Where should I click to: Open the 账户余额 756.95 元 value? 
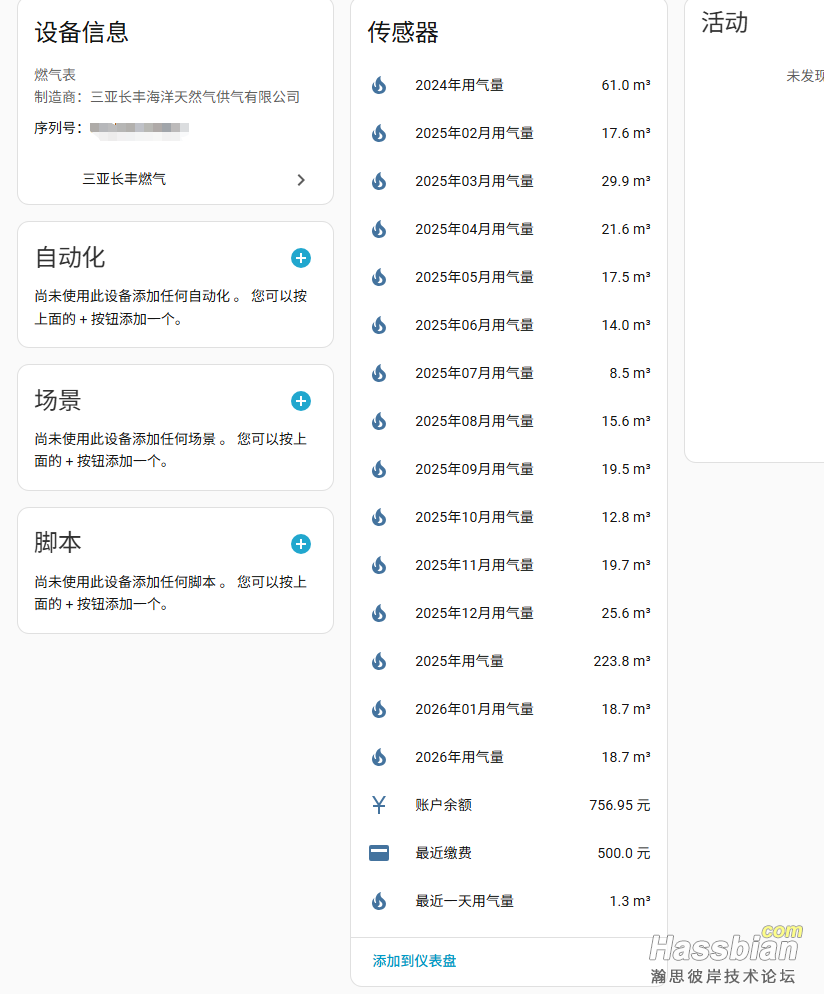(619, 805)
